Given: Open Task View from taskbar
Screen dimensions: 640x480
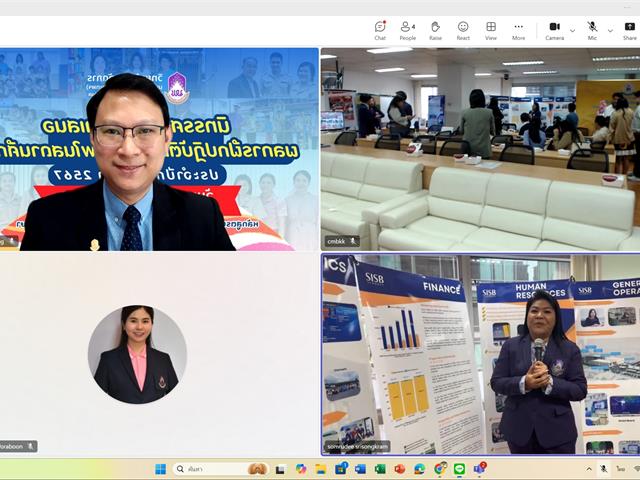Looking at the screenshot, I should click(280, 469).
